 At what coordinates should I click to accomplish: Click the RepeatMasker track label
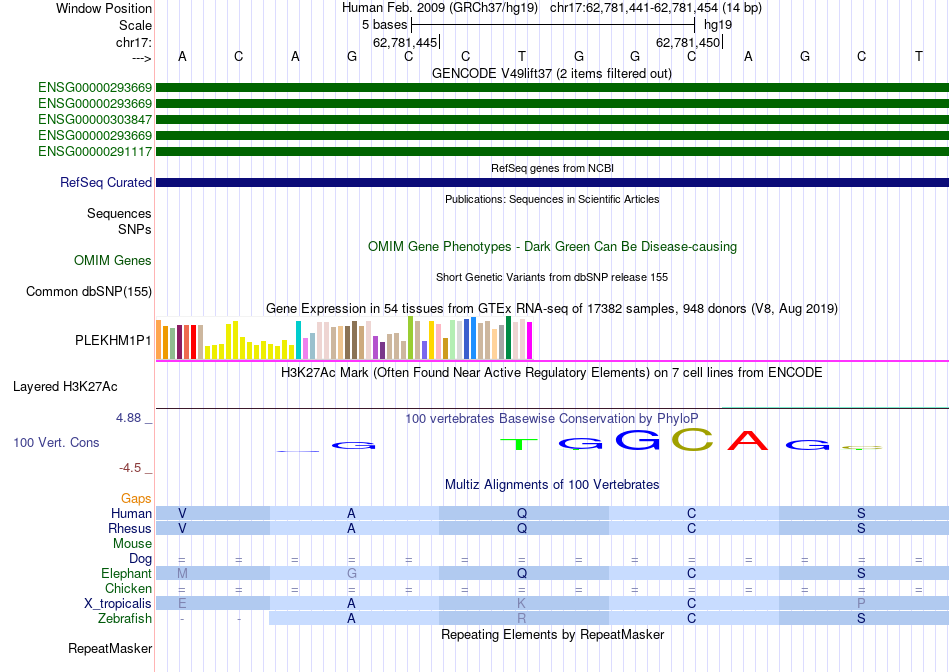pos(110,648)
